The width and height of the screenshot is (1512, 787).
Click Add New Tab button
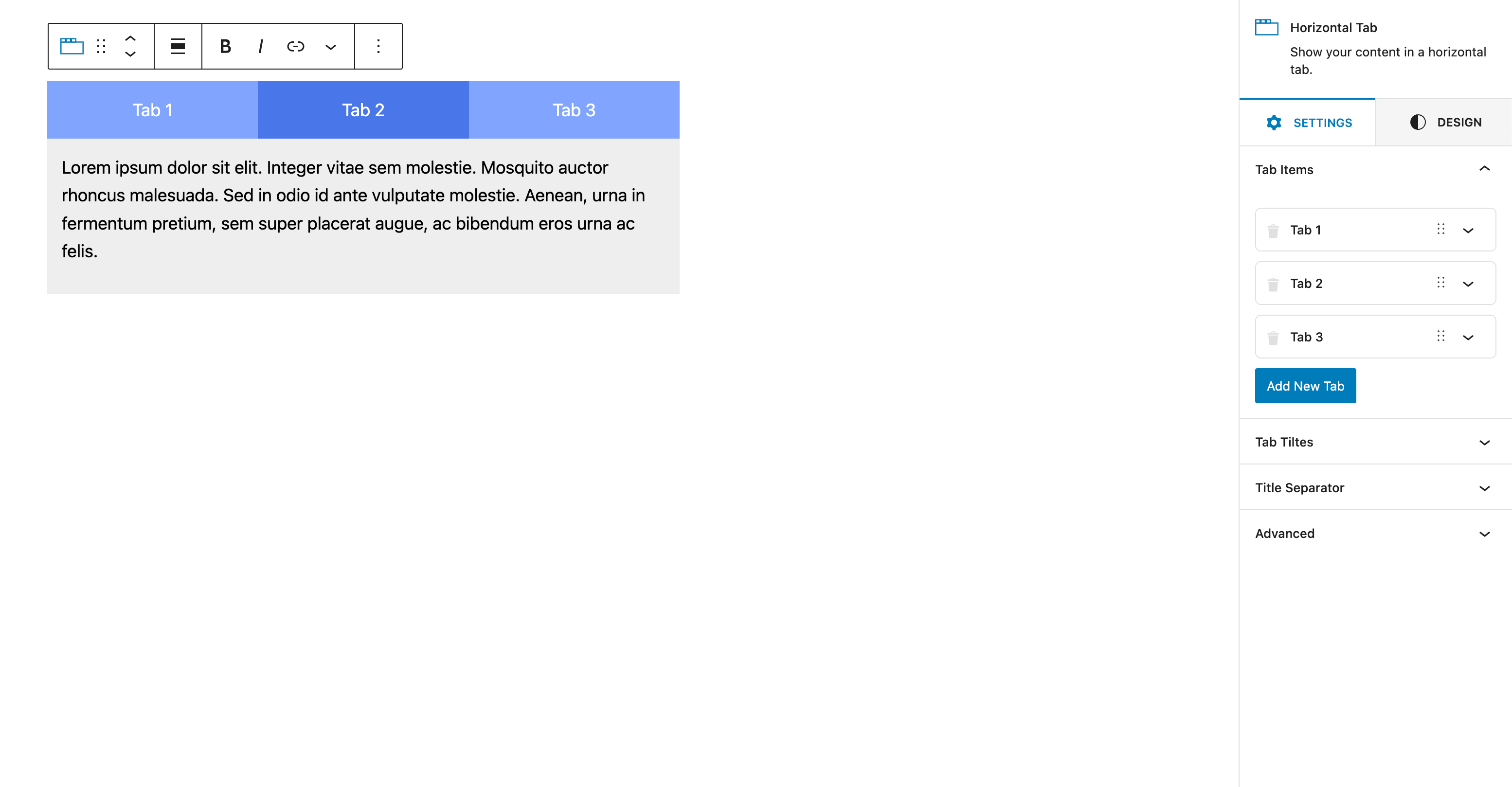coord(1304,386)
